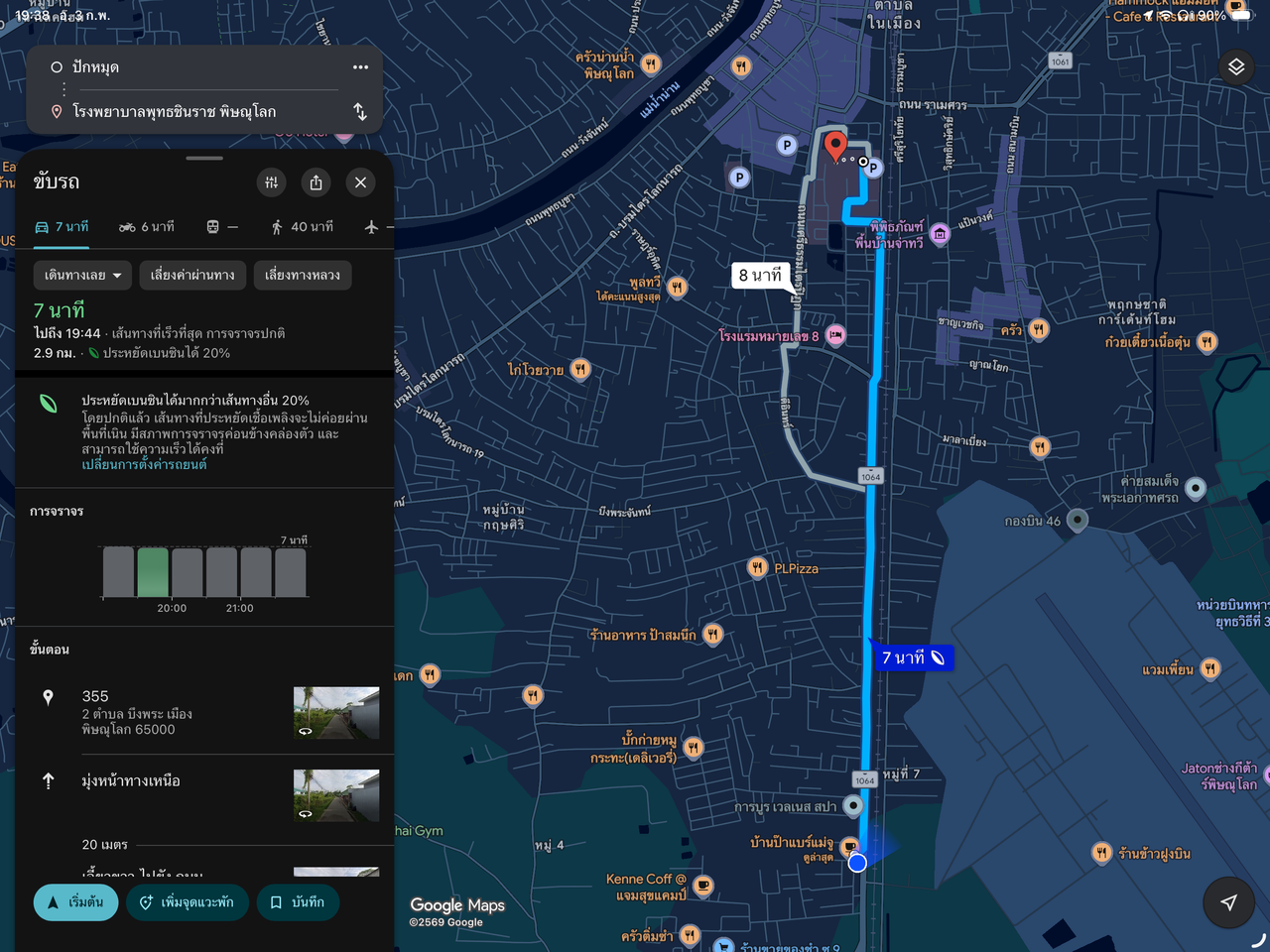The width and height of the screenshot is (1270, 952).
Task: Open three-dot menu beside ปักหมุด
Action: point(360,67)
